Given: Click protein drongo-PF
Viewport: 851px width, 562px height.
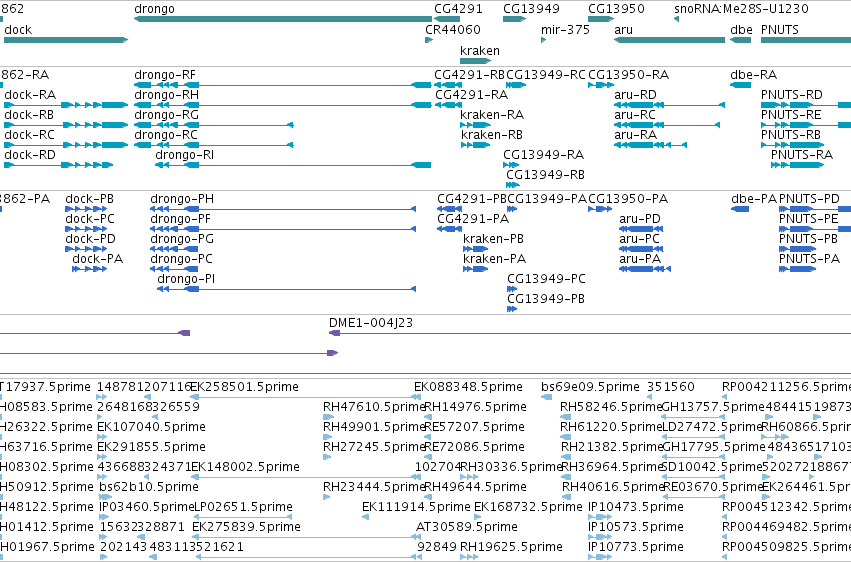Looking at the screenshot, I should pyautogui.click(x=283, y=229).
